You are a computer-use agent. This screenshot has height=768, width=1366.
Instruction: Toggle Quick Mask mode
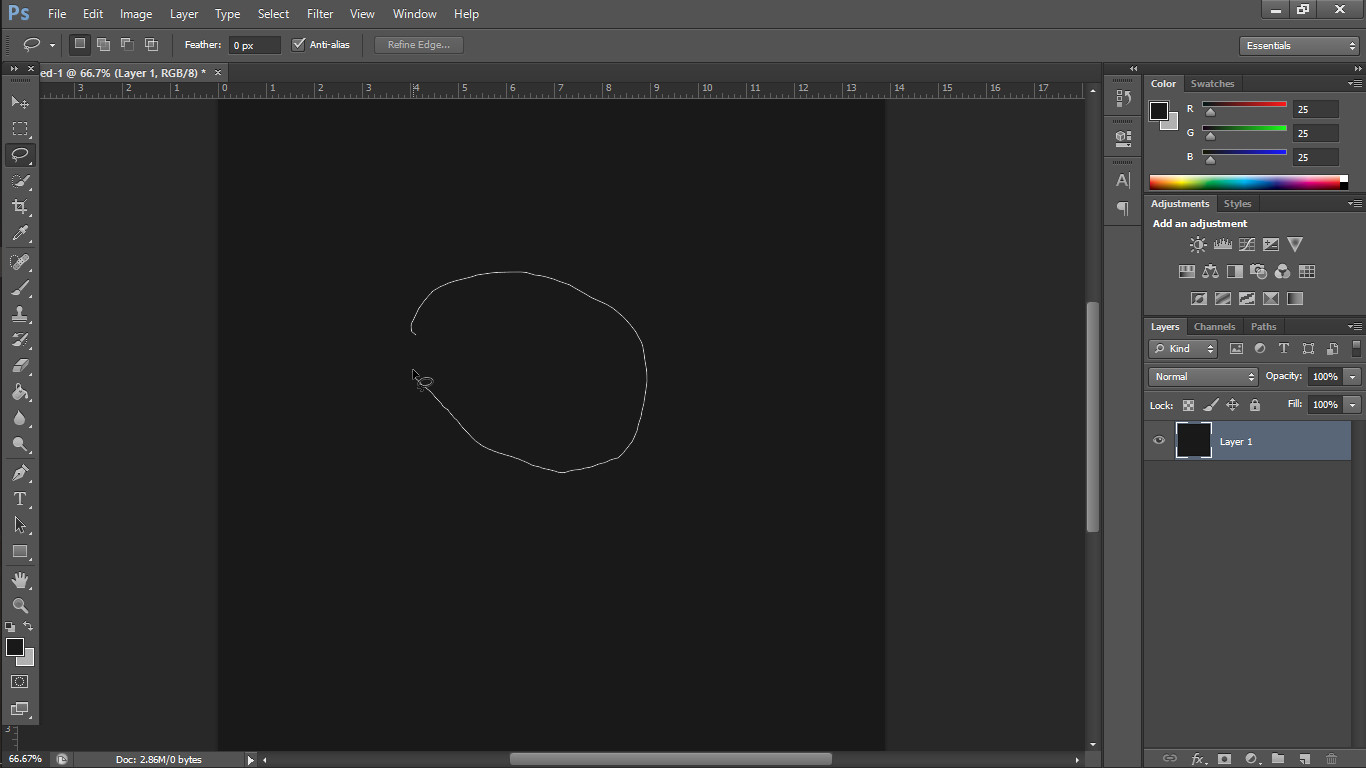point(20,682)
